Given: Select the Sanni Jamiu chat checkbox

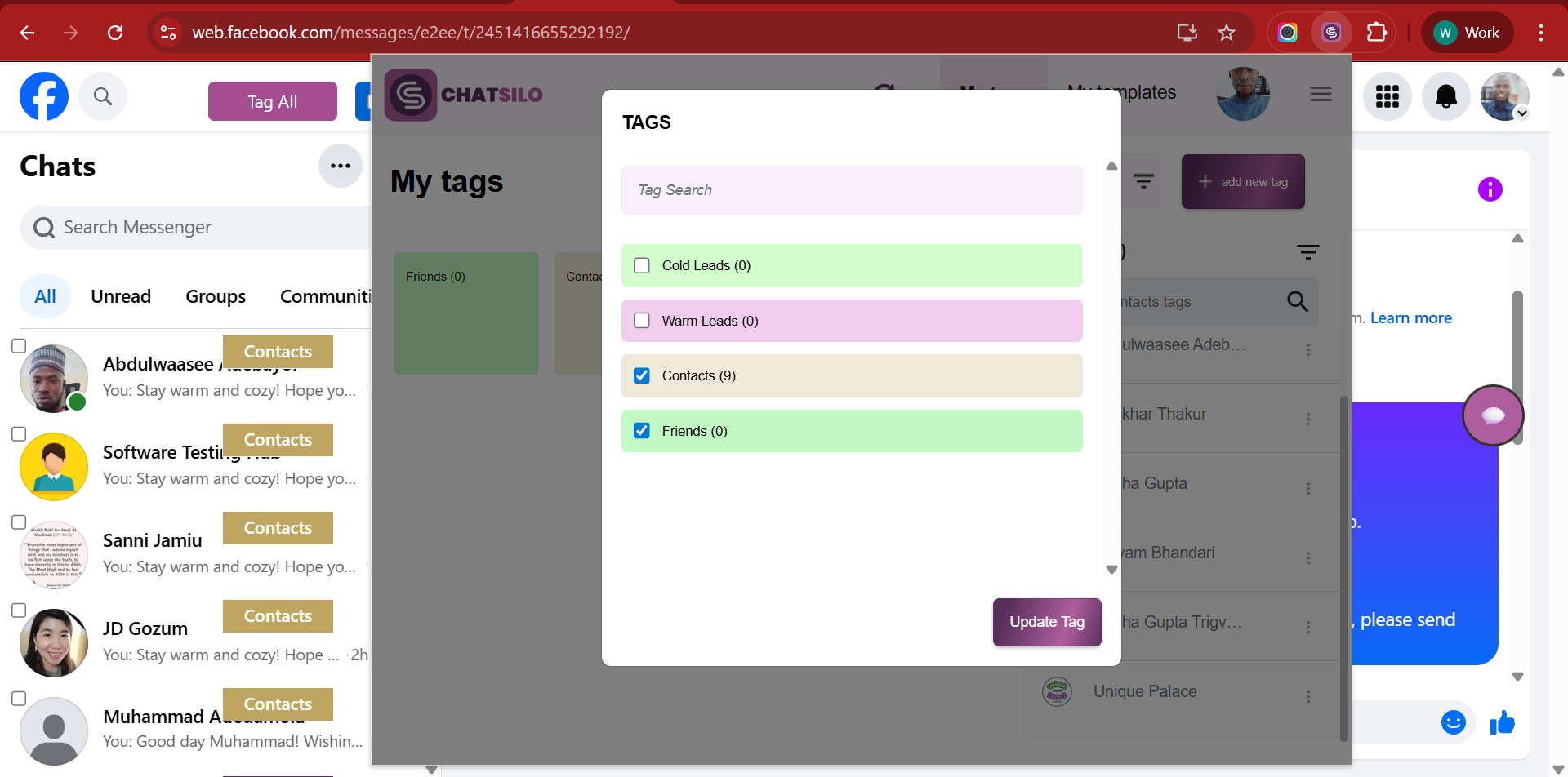Looking at the screenshot, I should coord(19,522).
